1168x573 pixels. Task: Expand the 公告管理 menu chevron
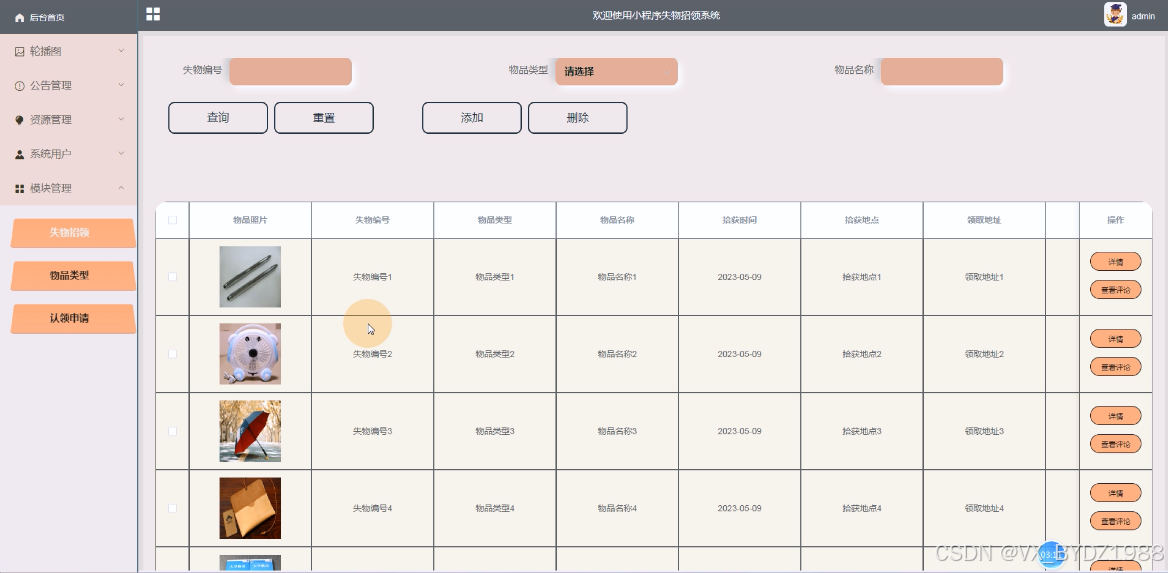point(121,85)
